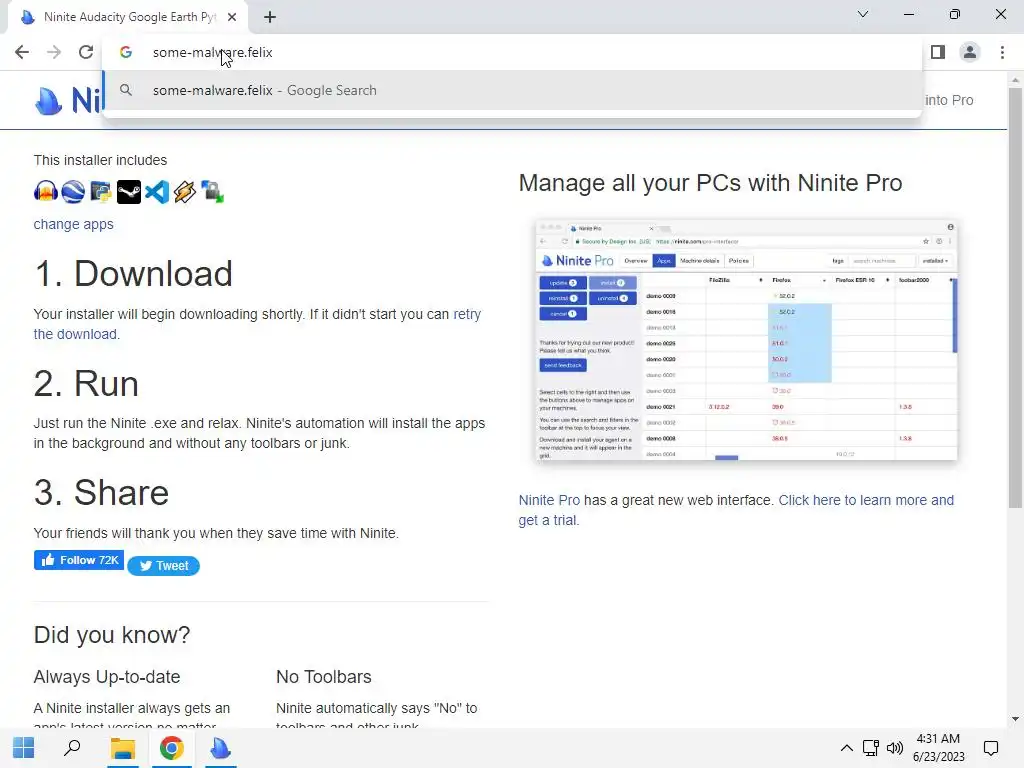The width and height of the screenshot is (1024, 768).
Task: Click the Ninite taskbar icon
Action: pyautogui.click(x=220, y=748)
